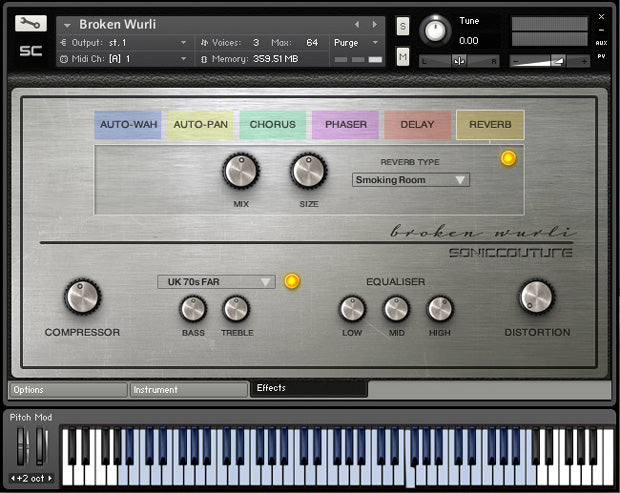Image resolution: width=620 pixels, height=493 pixels.
Task: Select the CHORUS effect tab
Action: coord(272,125)
